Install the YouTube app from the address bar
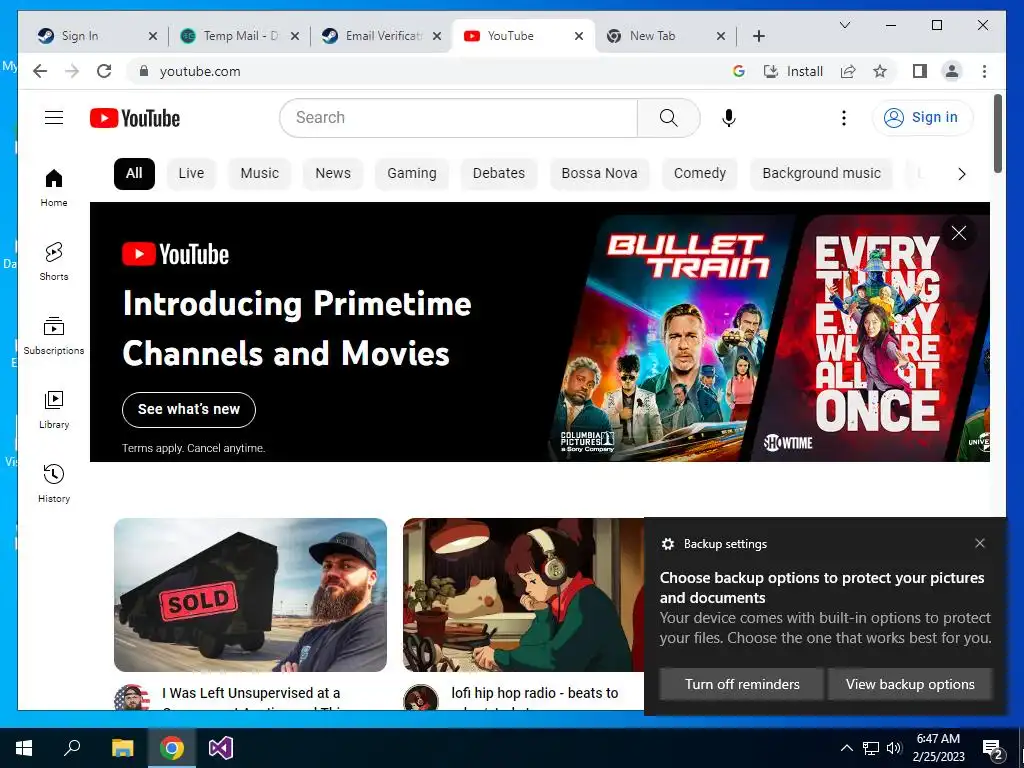This screenshot has width=1024, height=768. (793, 71)
